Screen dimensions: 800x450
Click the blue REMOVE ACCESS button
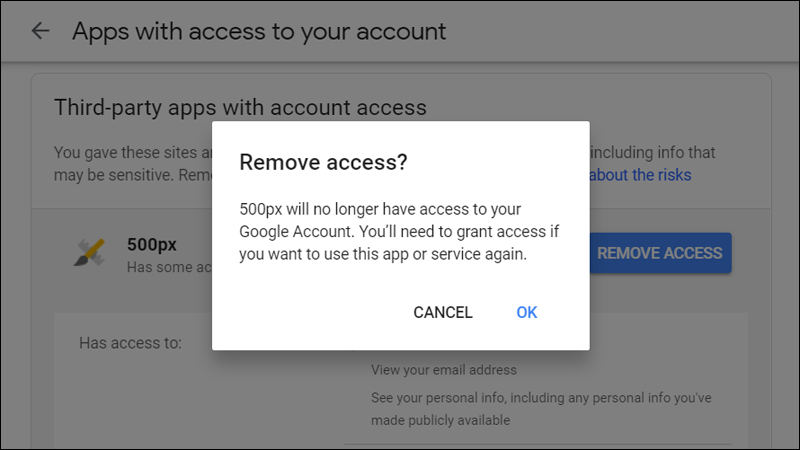[x=660, y=253]
